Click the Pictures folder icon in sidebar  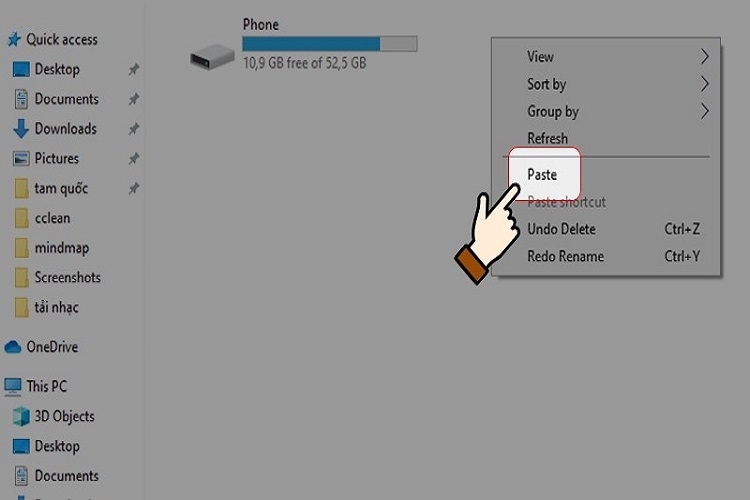pyautogui.click(x=21, y=158)
